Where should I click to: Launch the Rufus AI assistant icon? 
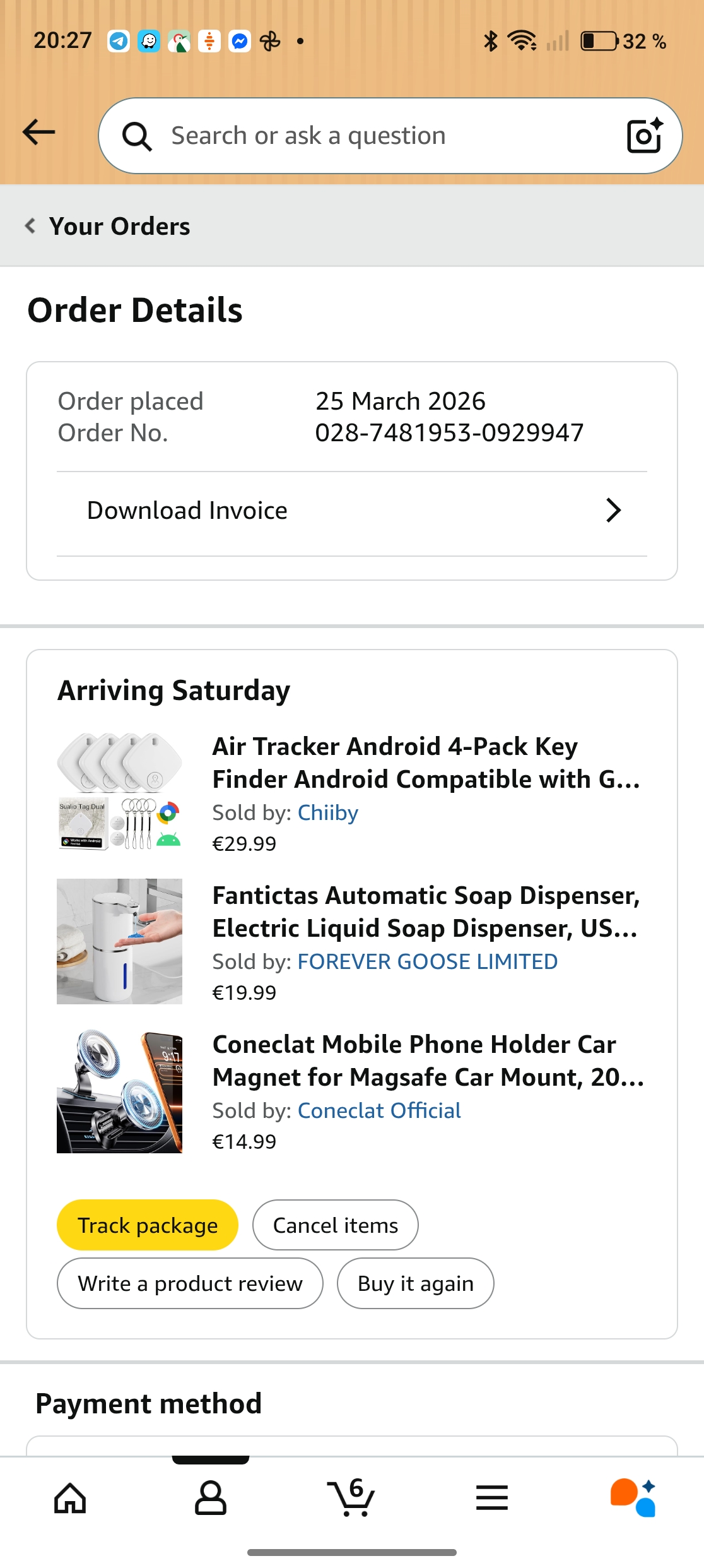(x=633, y=1497)
